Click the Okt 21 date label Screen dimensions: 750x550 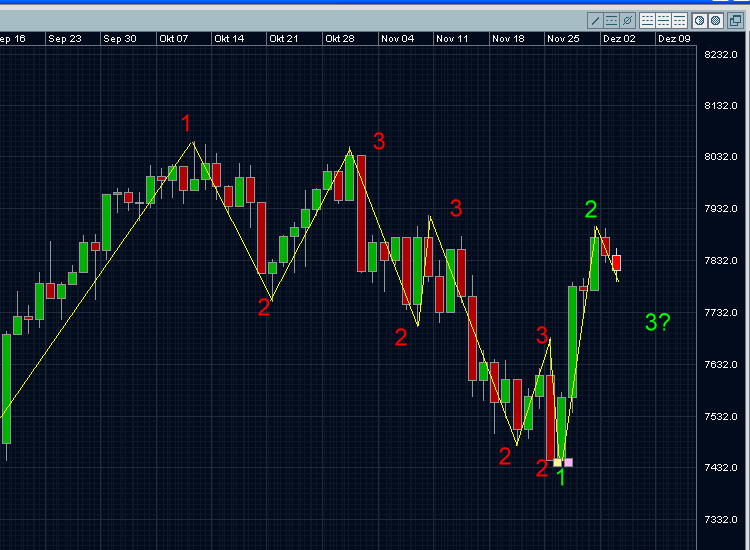click(284, 39)
